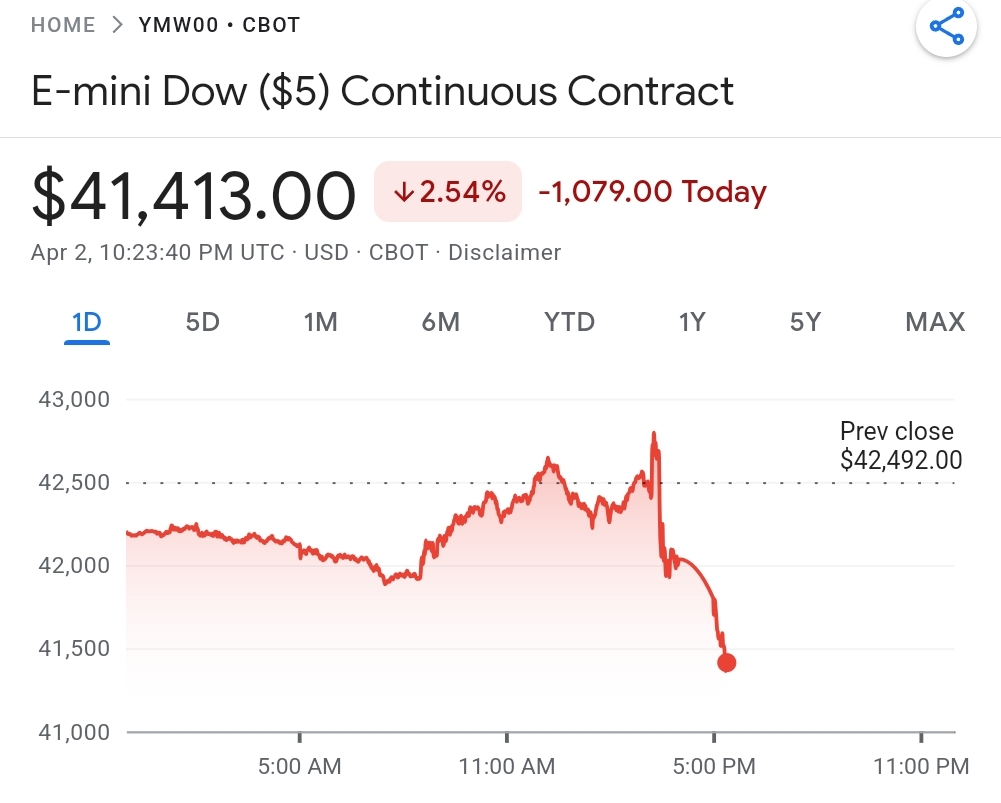
Task: Switch chart to YTD view
Action: pyautogui.click(x=569, y=322)
